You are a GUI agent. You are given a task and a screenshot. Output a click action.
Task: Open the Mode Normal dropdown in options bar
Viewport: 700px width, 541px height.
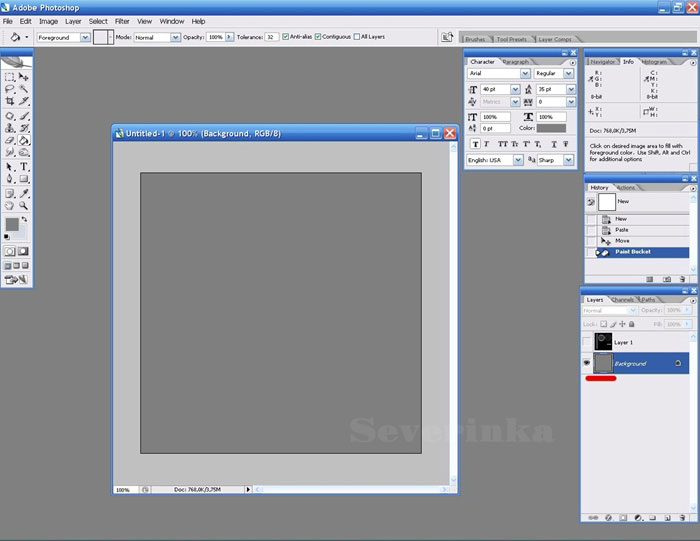pos(174,37)
